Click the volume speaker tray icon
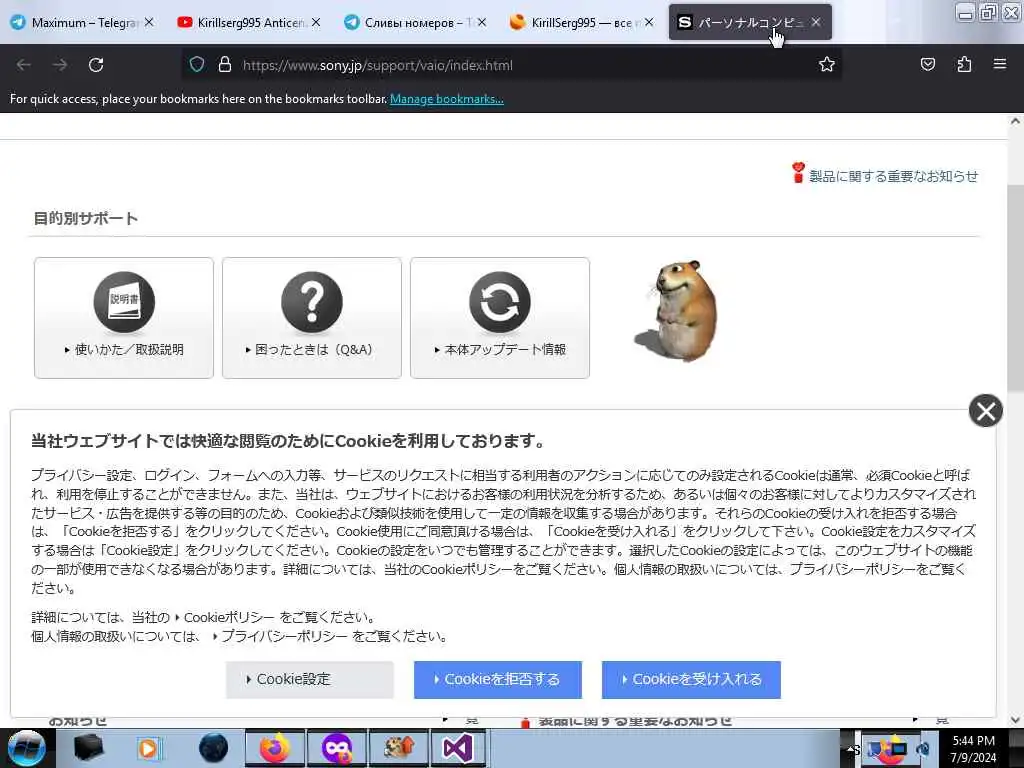The image size is (1024, 768). coord(923,749)
